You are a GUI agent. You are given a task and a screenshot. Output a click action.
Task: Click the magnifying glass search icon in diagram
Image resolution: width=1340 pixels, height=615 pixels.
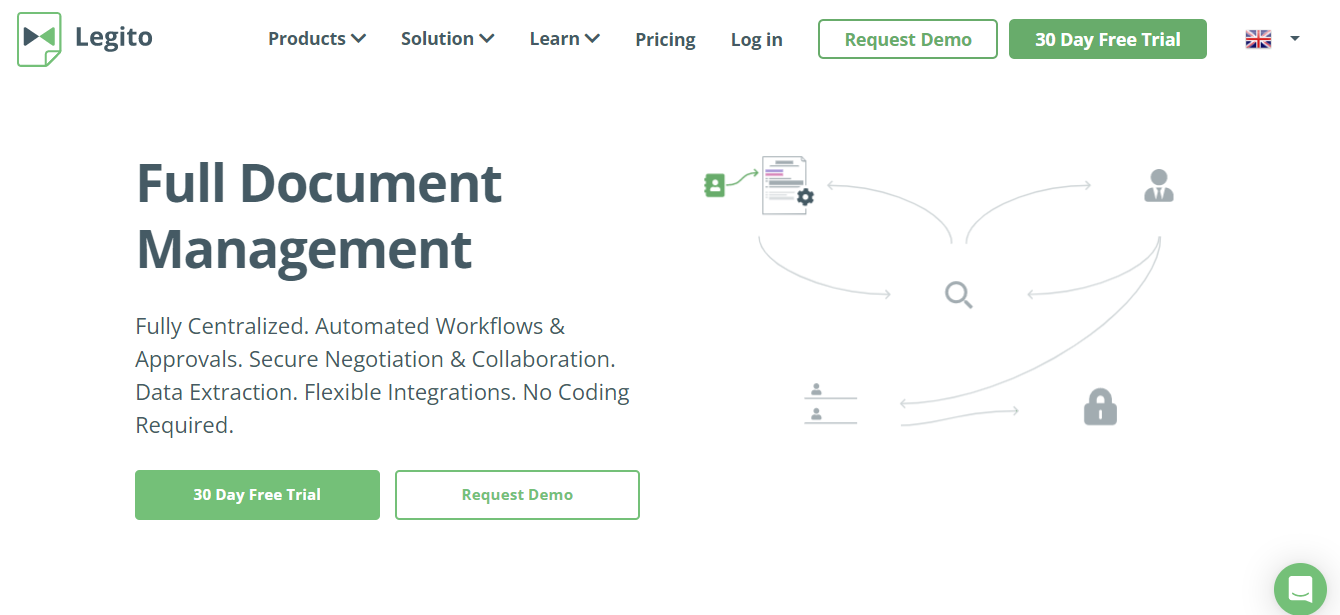pos(958,294)
